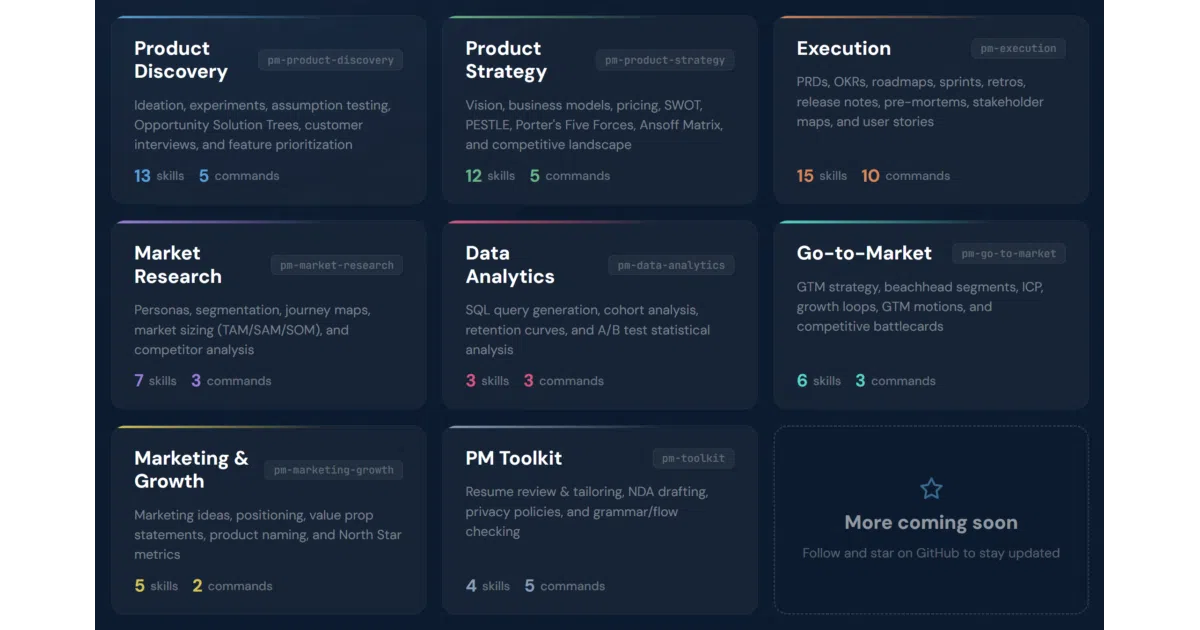1200x630 pixels.
Task: Open the Product Strategy card title
Action: coord(506,60)
